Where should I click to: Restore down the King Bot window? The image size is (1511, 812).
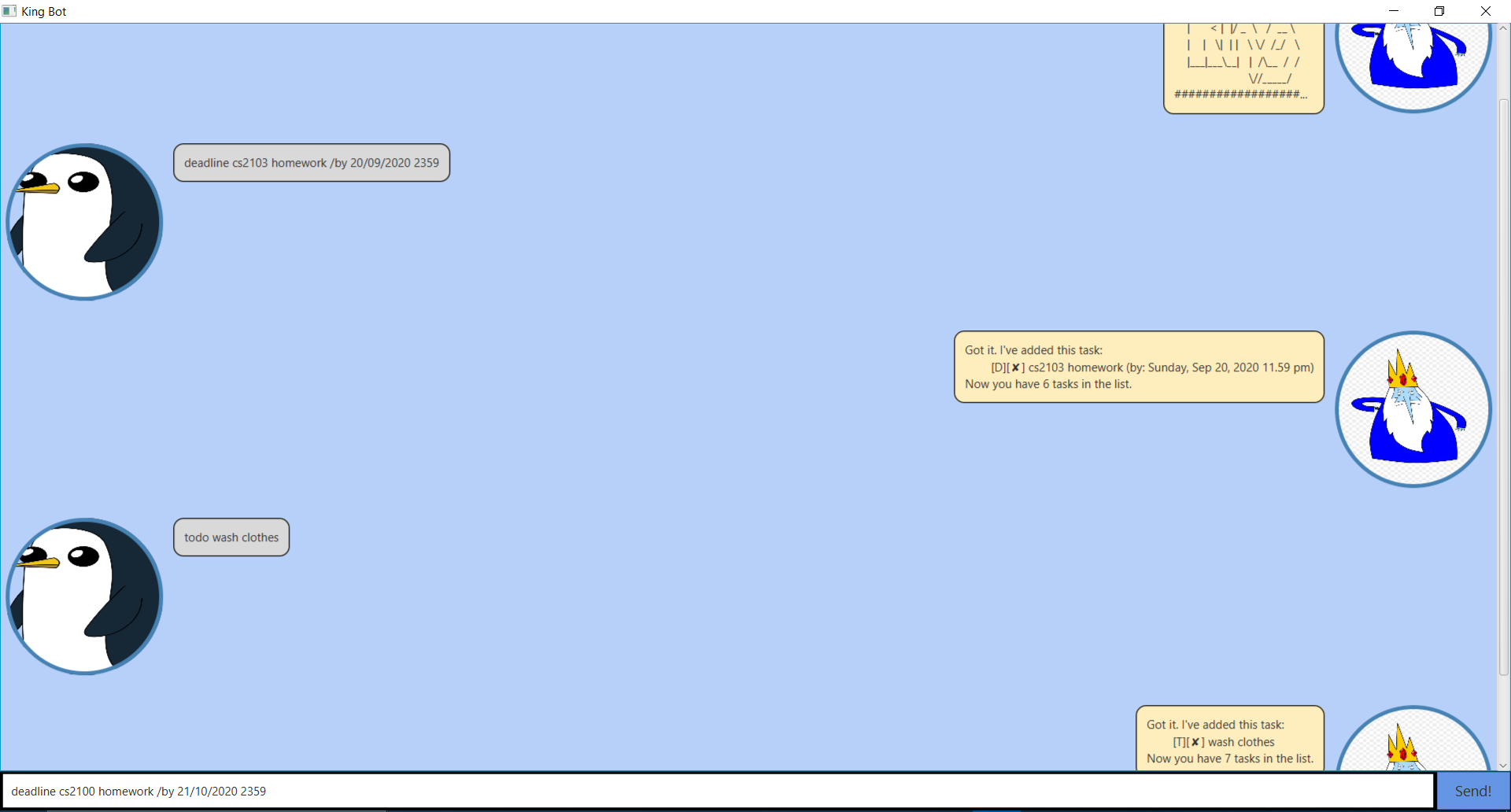(1439, 11)
